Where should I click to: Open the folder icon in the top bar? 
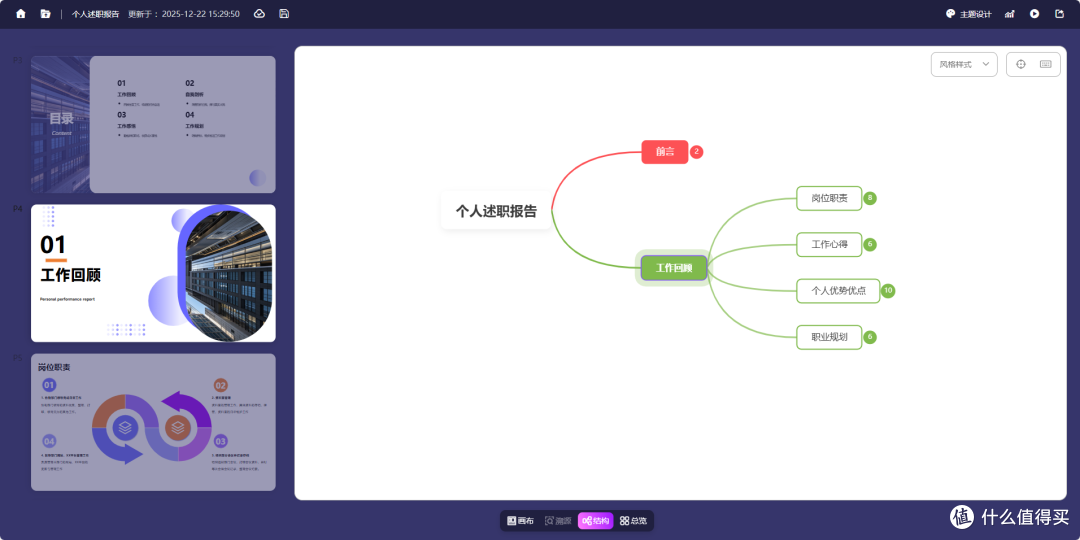(45, 14)
